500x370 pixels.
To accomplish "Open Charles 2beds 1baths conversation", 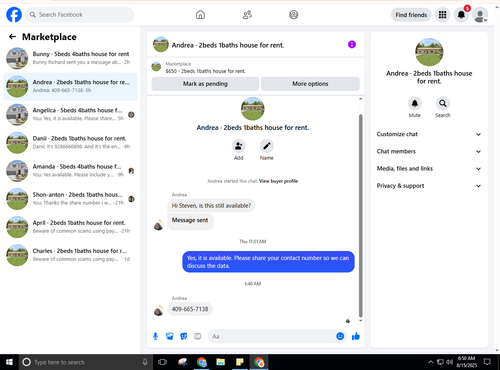I will (x=70, y=255).
